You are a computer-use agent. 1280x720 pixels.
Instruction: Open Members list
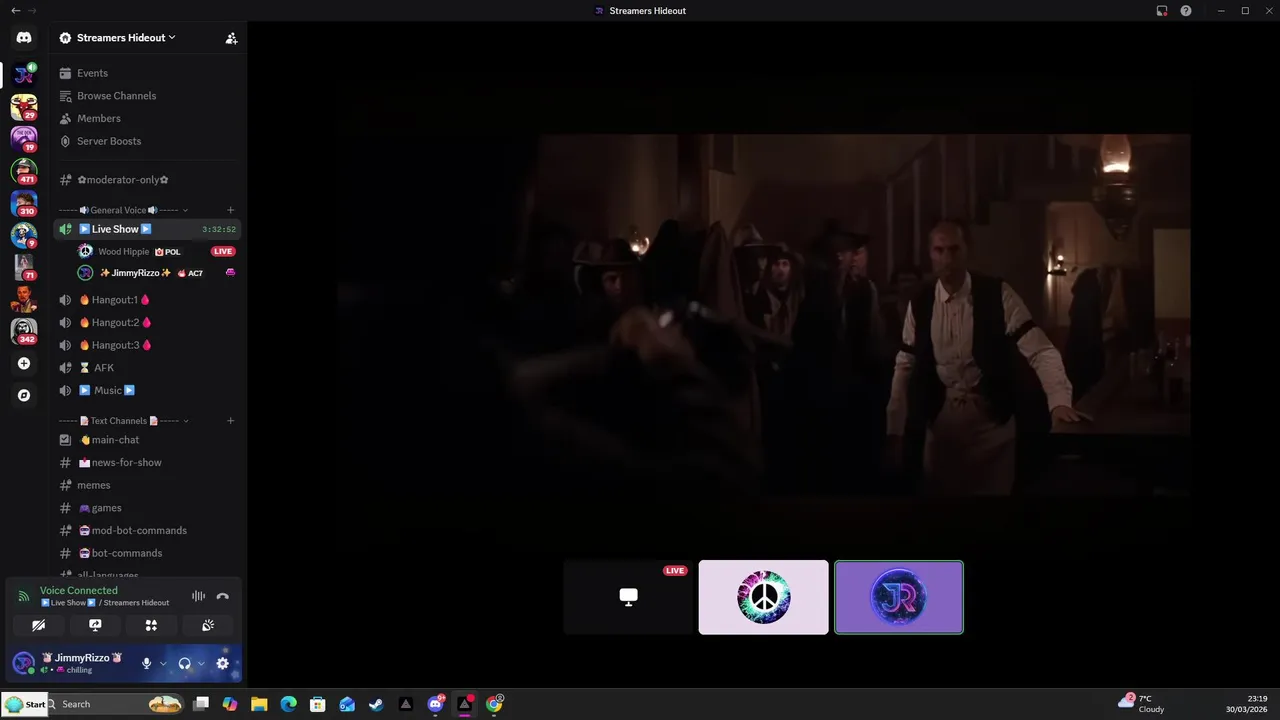coord(148,118)
